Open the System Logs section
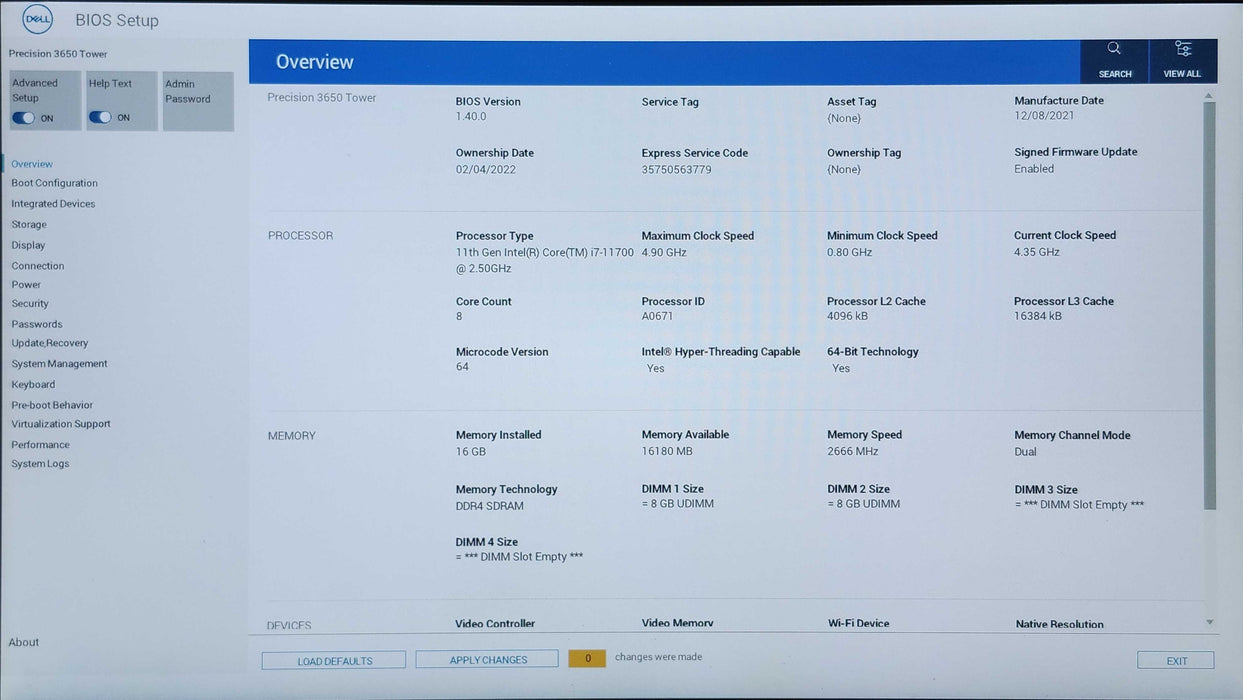Screen dimensions: 1243x700 click(40, 464)
